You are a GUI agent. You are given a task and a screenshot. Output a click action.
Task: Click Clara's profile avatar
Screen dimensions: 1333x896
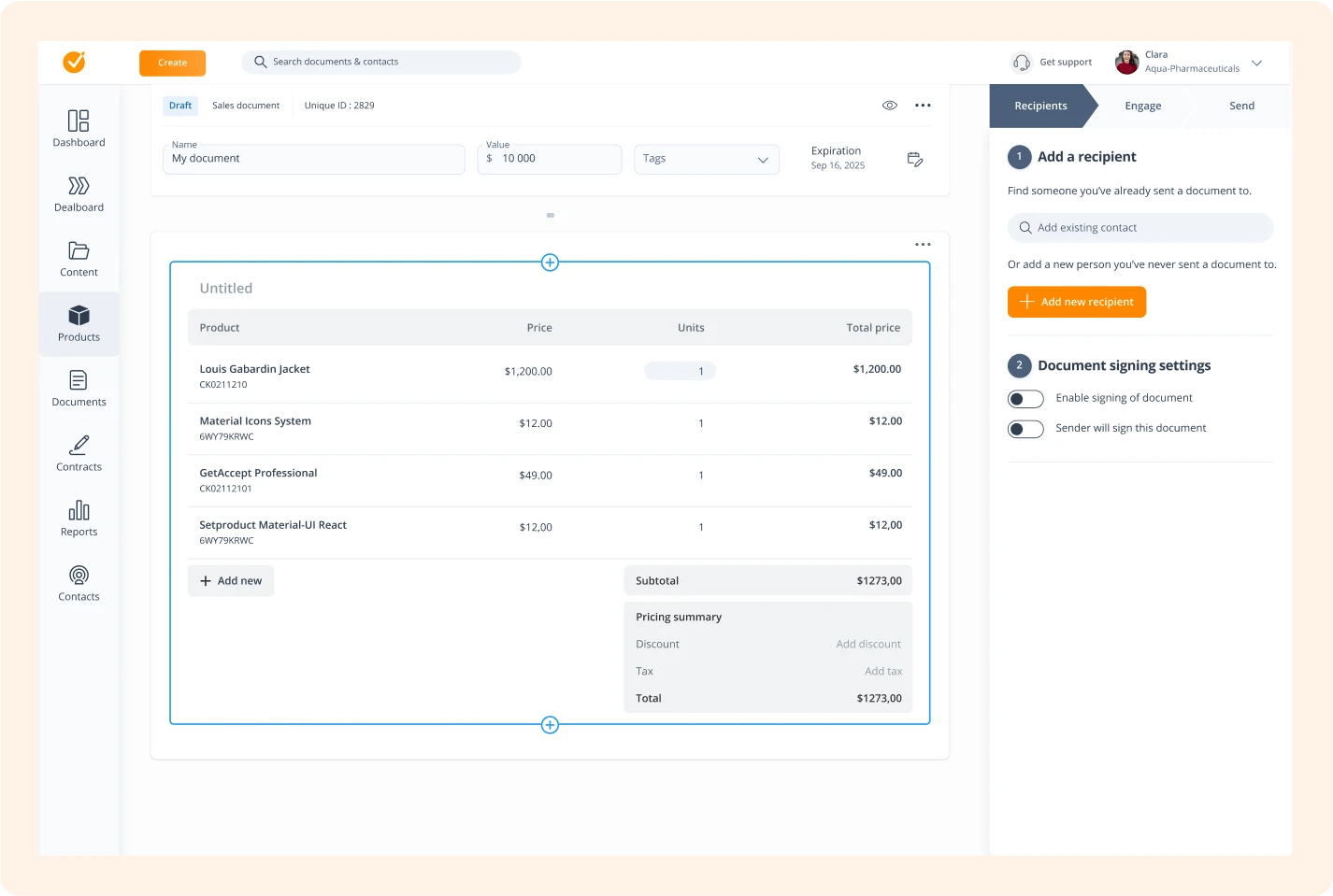click(x=1126, y=62)
